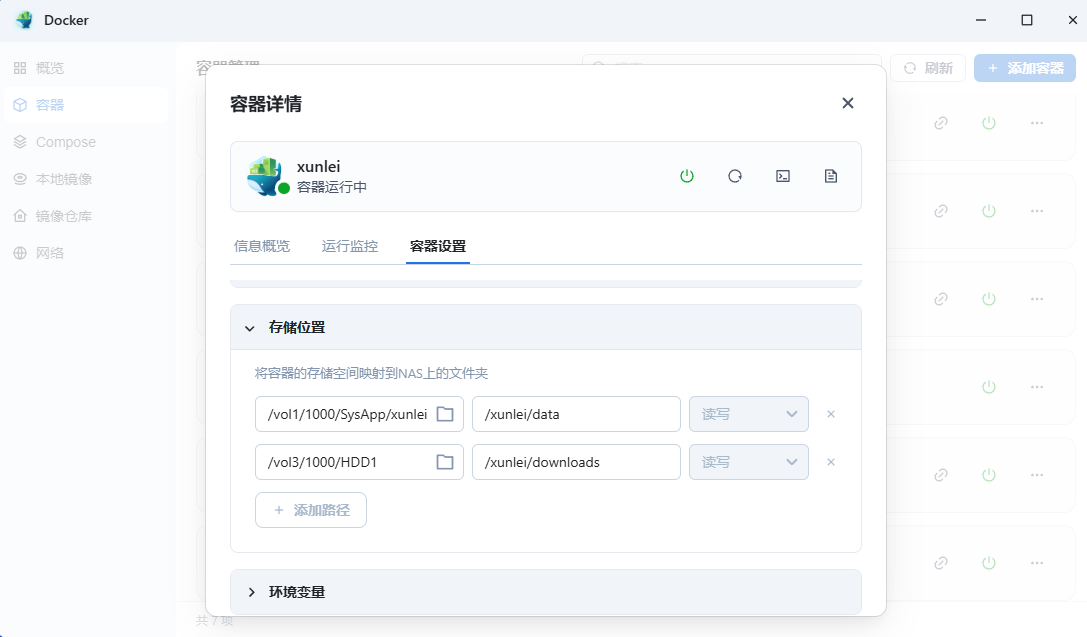Open the xunlei container log document icon
Viewport: 1087px width, 637px height.
[x=831, y=176]
